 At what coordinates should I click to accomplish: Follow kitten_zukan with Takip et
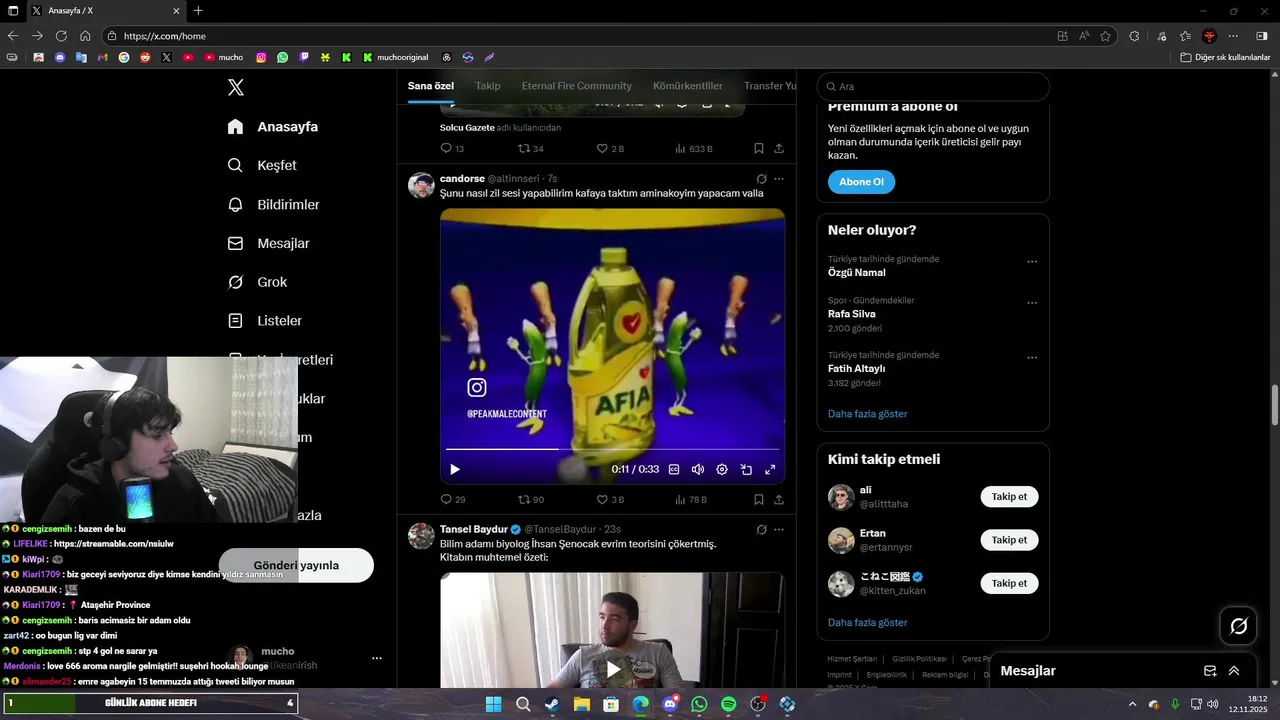pyautogui.click(x=1009, y=583)
